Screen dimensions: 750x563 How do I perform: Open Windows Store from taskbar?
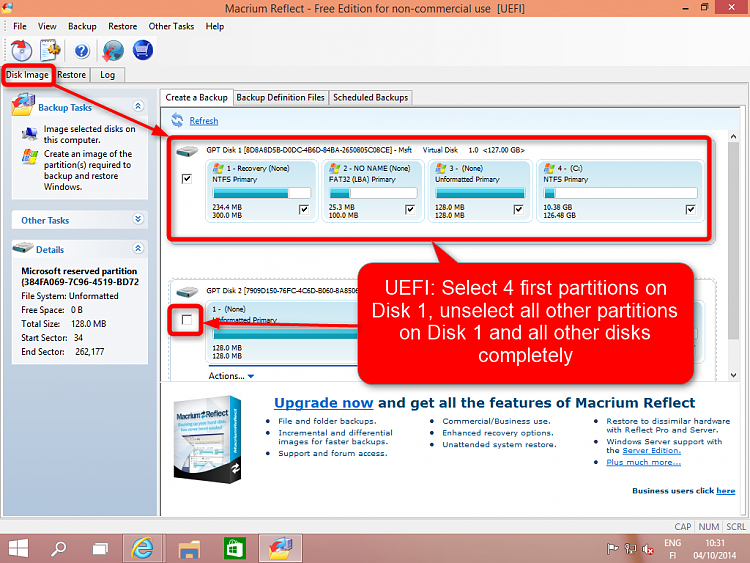coord(234,548)
